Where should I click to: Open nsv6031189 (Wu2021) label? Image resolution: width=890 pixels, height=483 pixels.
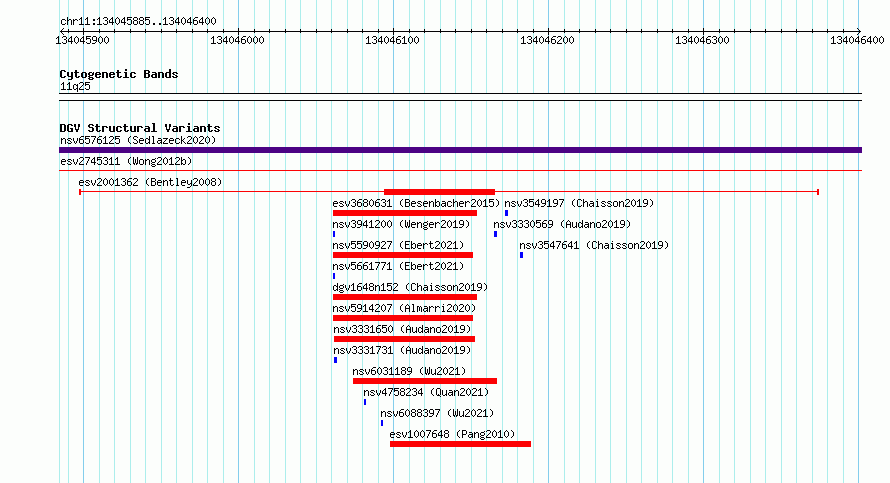[409, 371]
